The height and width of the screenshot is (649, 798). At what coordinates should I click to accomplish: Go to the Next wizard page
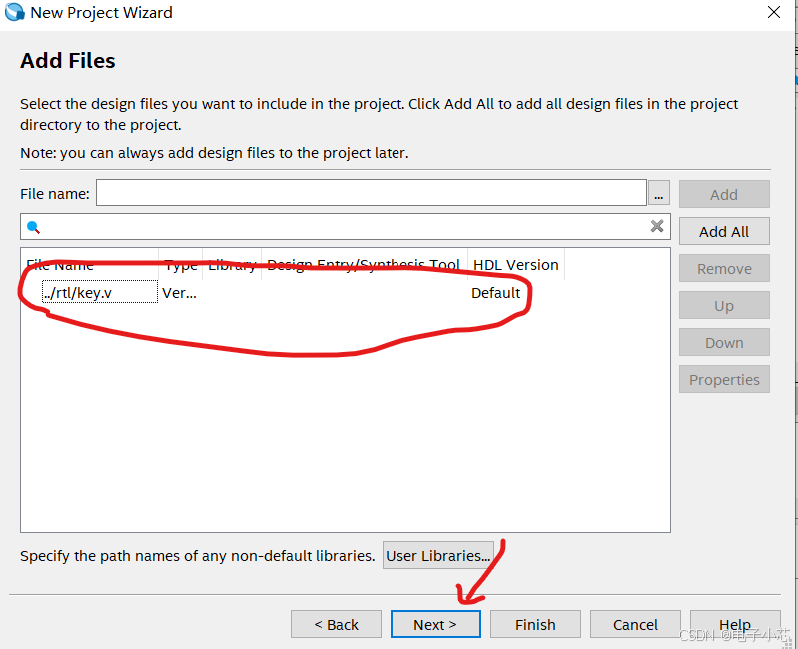click(x=435, y=624)
